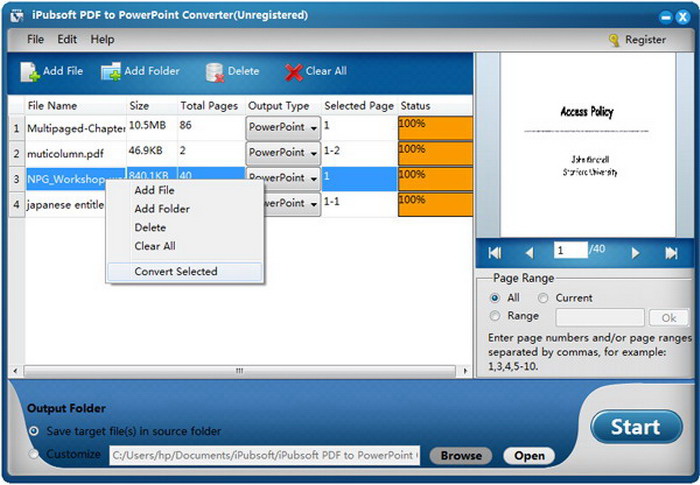Click the Browse button
The height and width of the screenshot is (485, 700).
461,456
